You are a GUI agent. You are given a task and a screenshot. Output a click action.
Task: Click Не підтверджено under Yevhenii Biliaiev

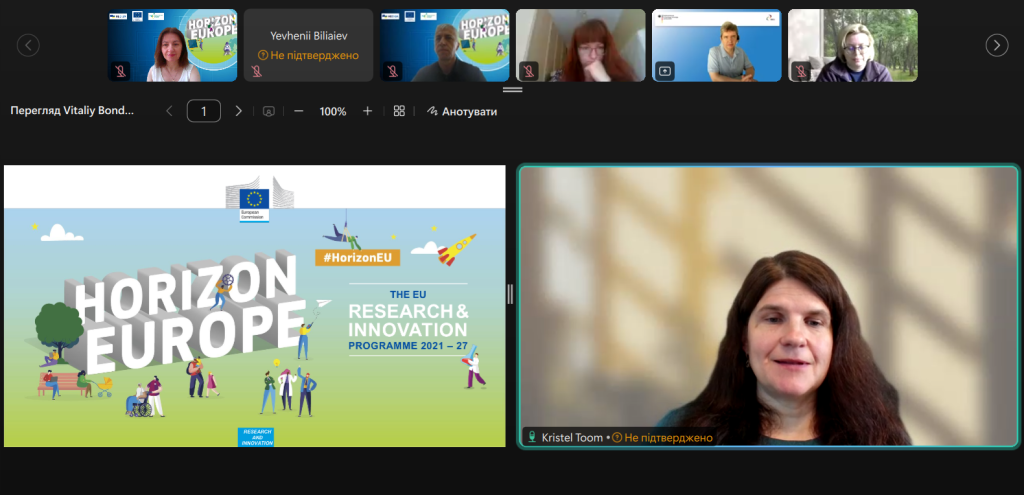308,56
